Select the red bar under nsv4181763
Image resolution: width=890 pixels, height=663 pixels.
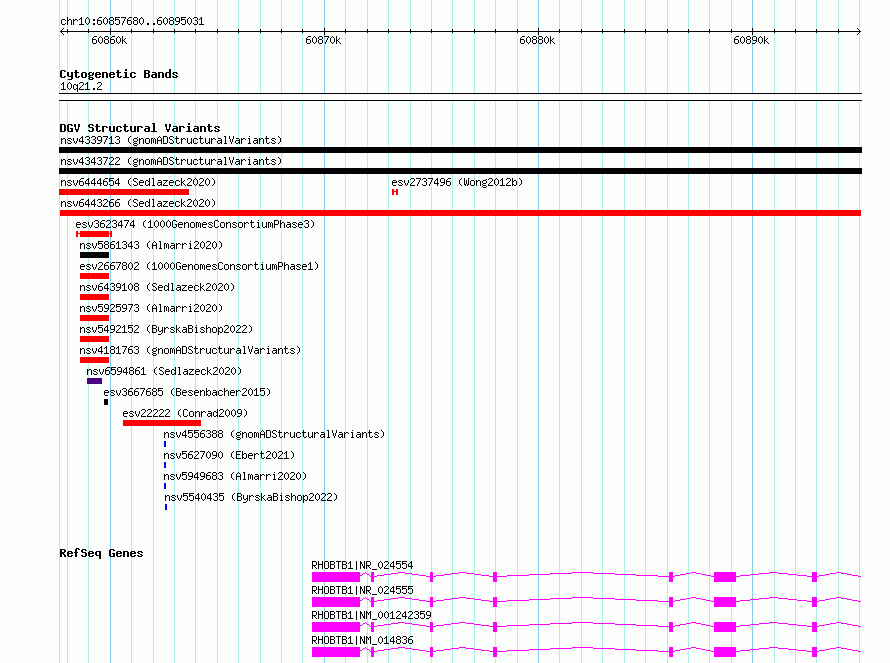[x=94, y=360]
